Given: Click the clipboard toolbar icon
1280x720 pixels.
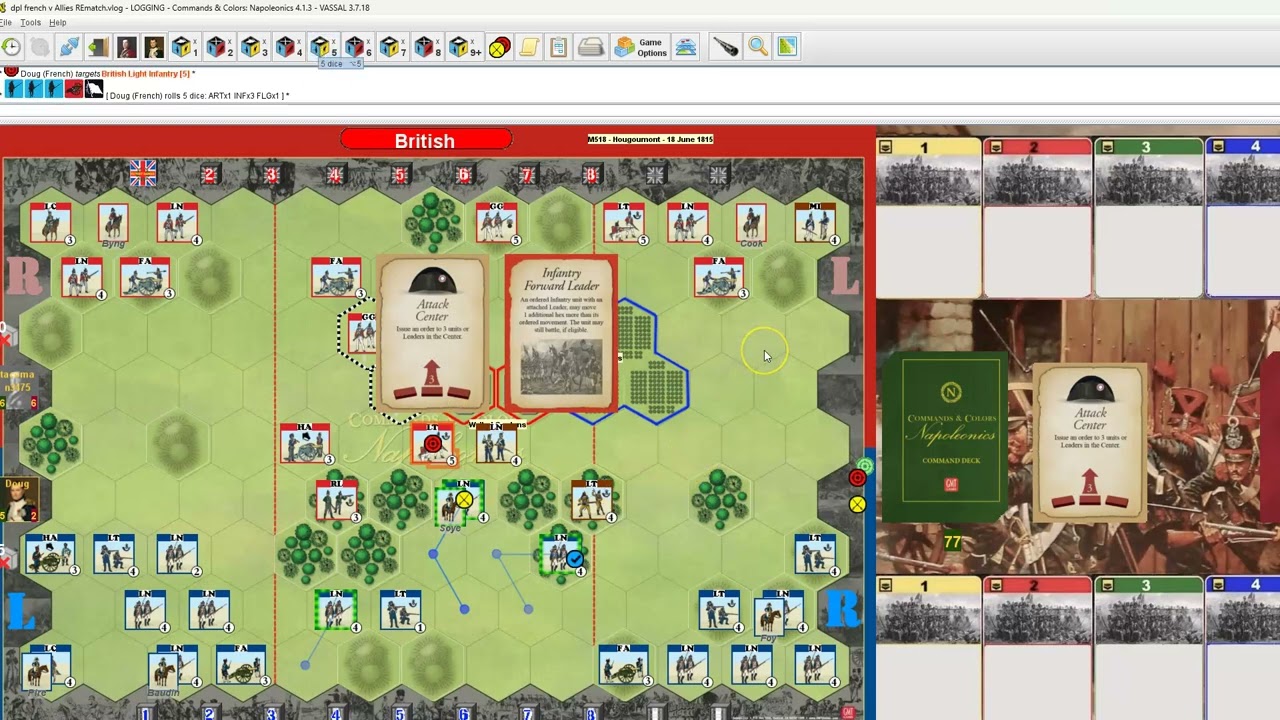Looking at the screenshot, I should click(558, 47).
